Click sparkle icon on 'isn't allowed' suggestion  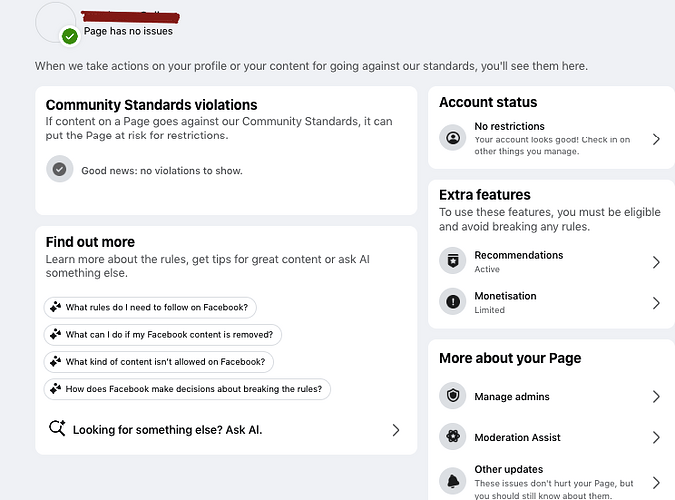(56, 361)
